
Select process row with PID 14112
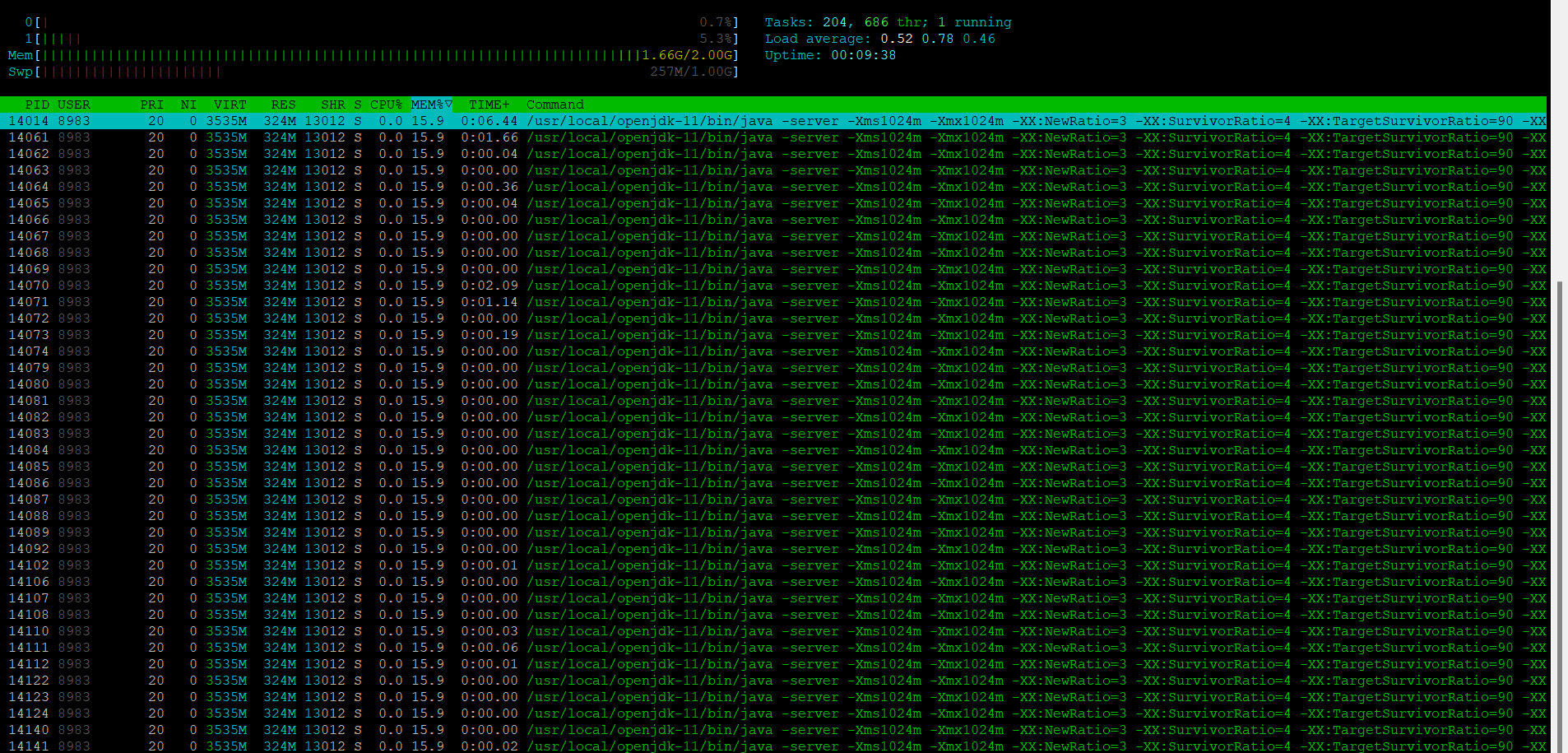point(773,664)
